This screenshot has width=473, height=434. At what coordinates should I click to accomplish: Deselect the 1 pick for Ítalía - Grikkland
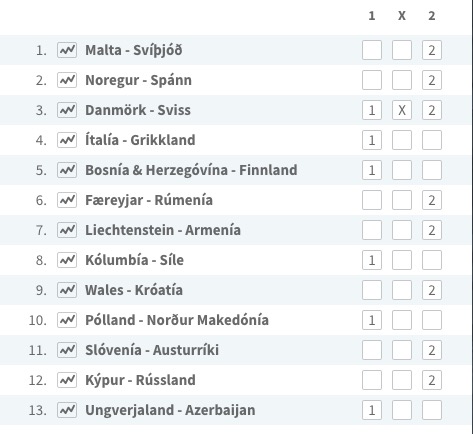(372, 140)
